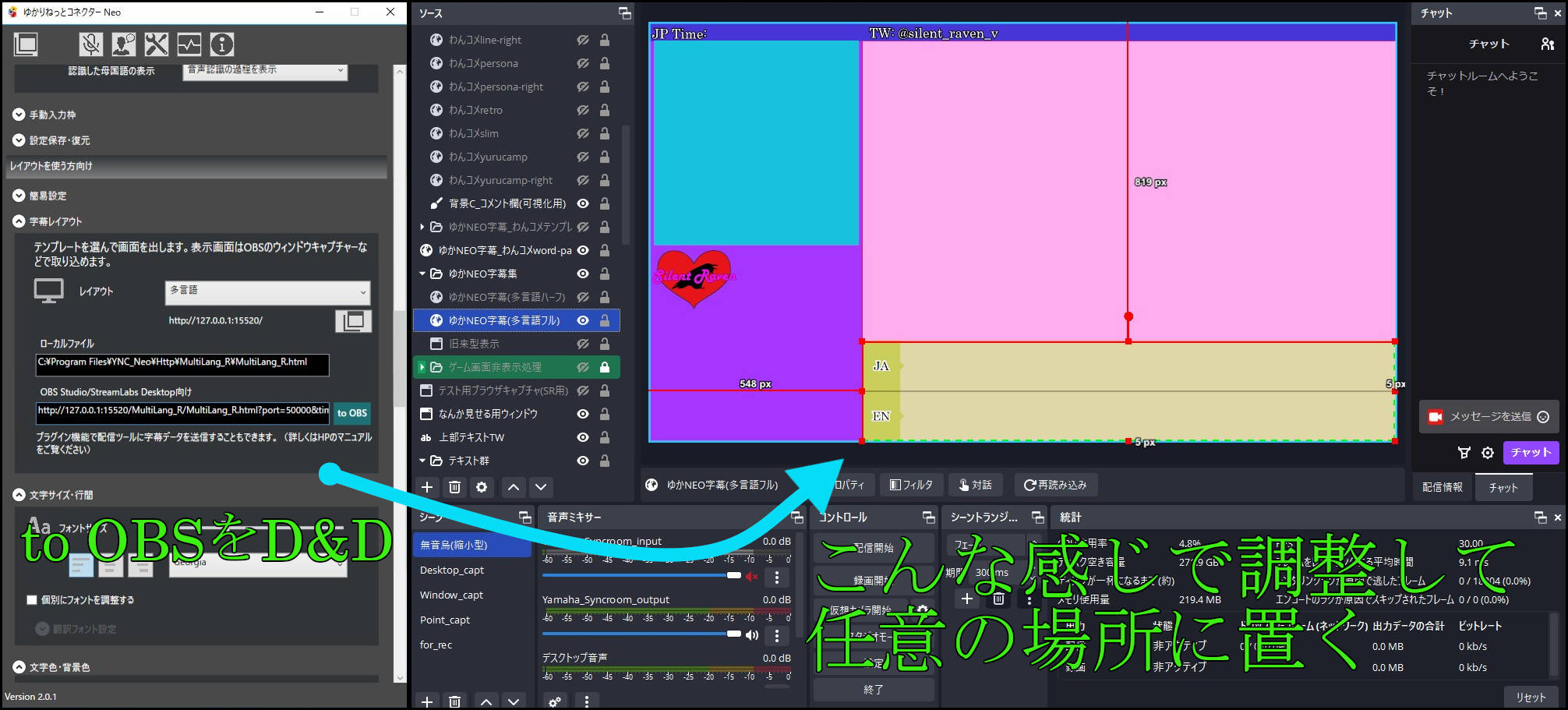This screenshot has height=710, width=1568.
Task: Click 終了 exit button in Controls
Action: coord(874,690)
